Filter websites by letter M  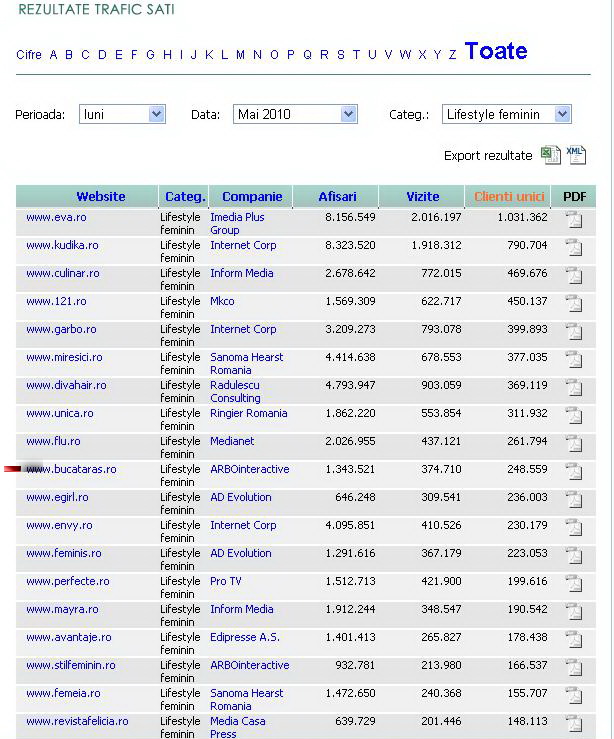coord(240,55)
